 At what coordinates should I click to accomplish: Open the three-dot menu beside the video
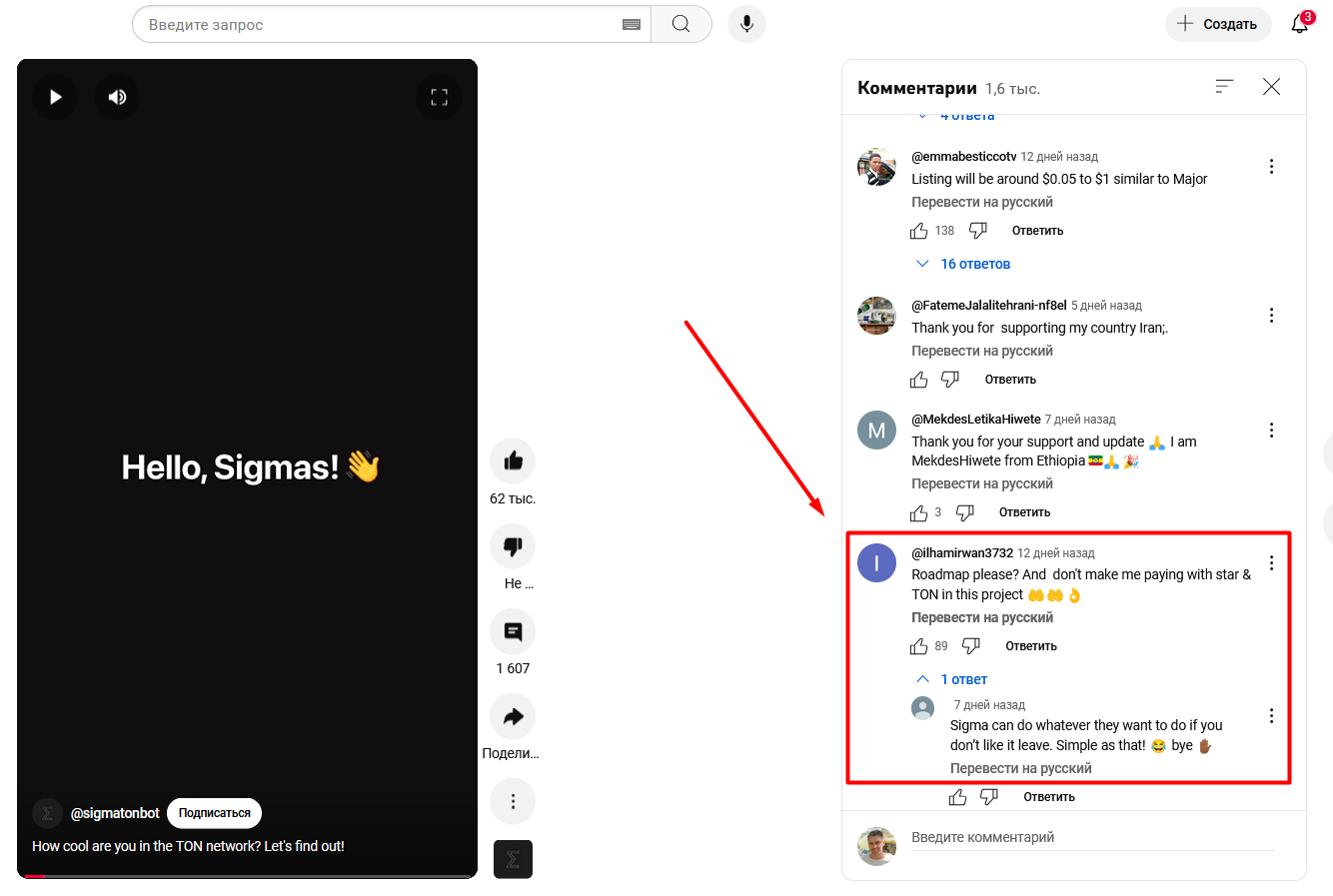pyautogui.click(x=513, y=801)
